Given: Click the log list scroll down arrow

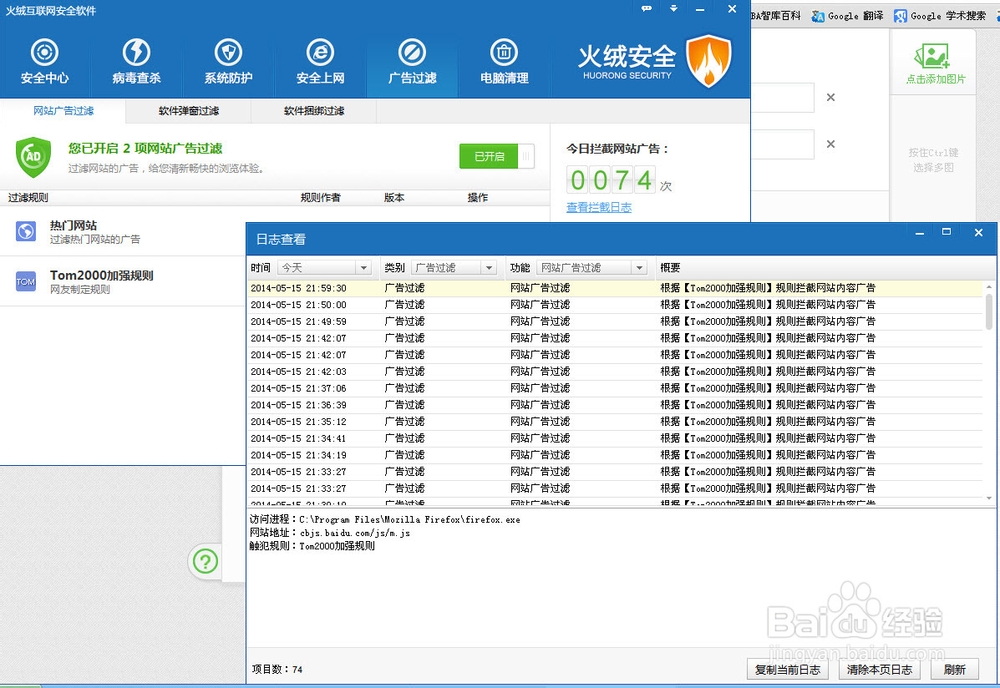Looking at the screenshot, I should pos(989,499).
